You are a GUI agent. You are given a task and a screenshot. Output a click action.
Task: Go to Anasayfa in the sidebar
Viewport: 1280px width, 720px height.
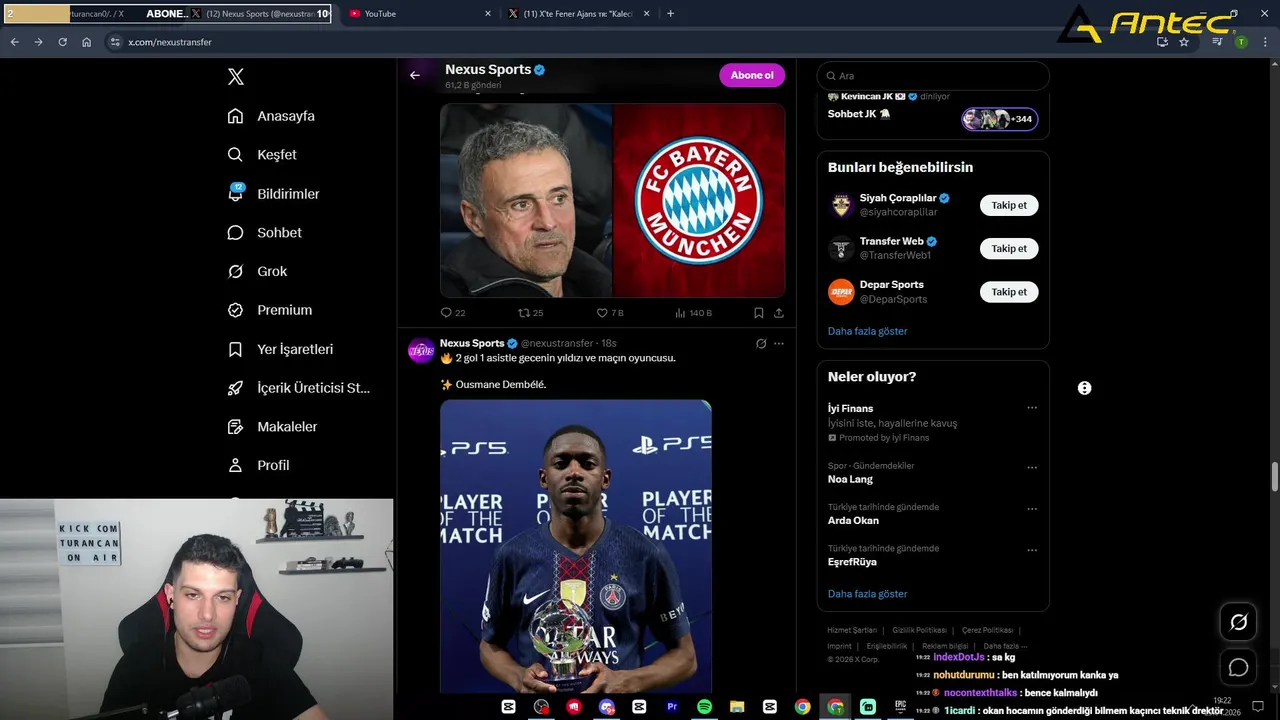tap(271, 116)
